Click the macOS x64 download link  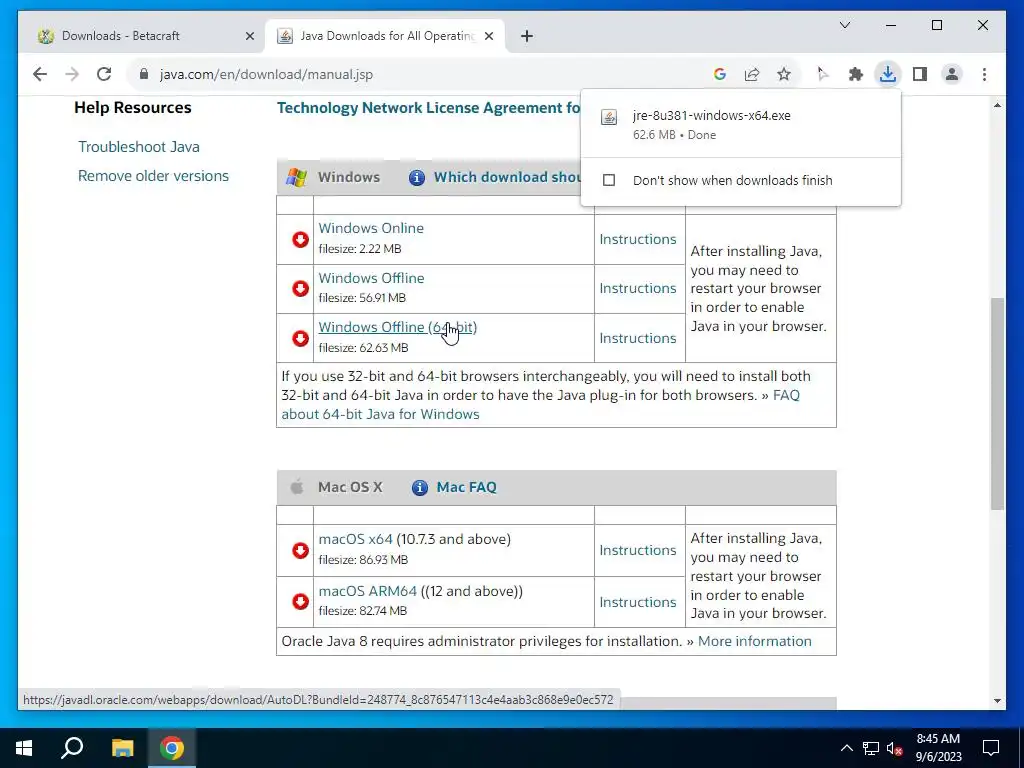click(355, 539)
